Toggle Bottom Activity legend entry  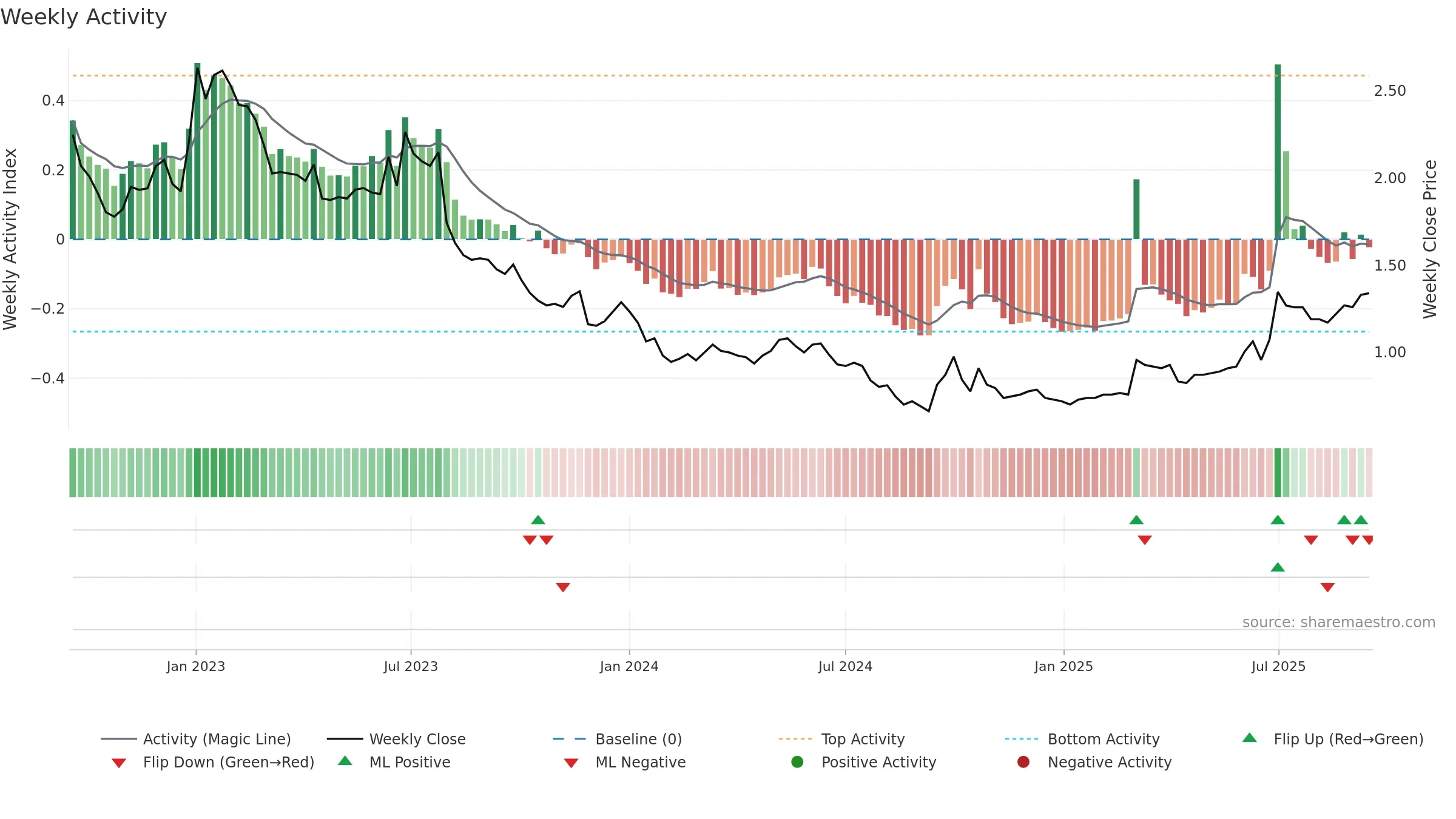(x=1082, y=739)
